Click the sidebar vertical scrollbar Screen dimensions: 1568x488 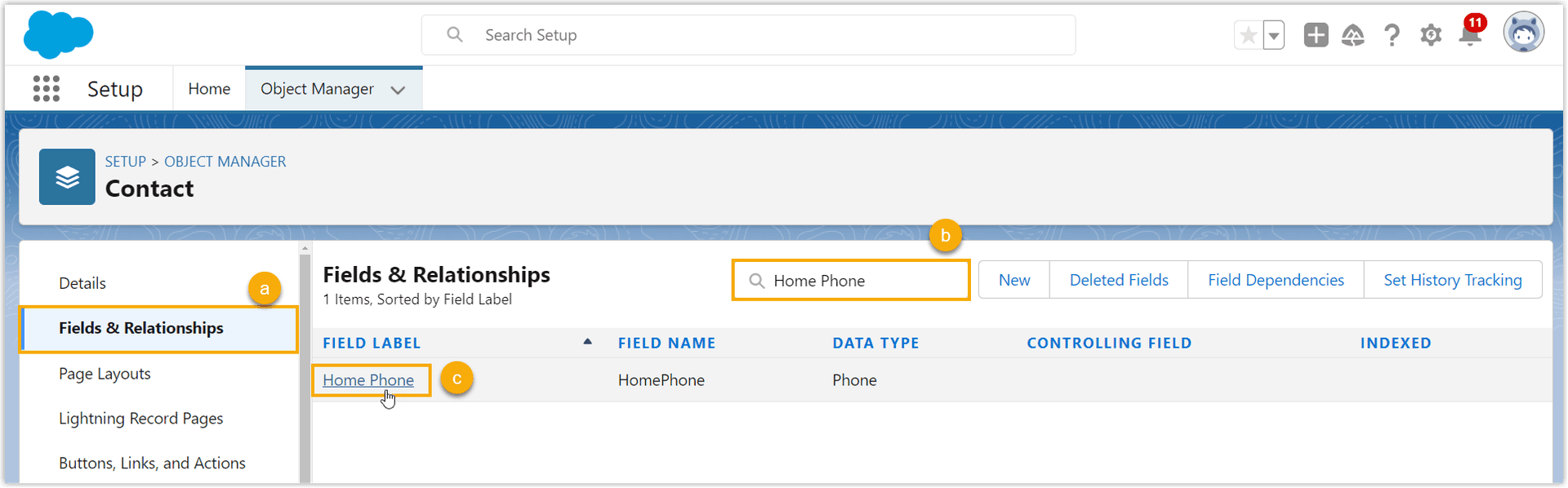click(x=305, y=367)
